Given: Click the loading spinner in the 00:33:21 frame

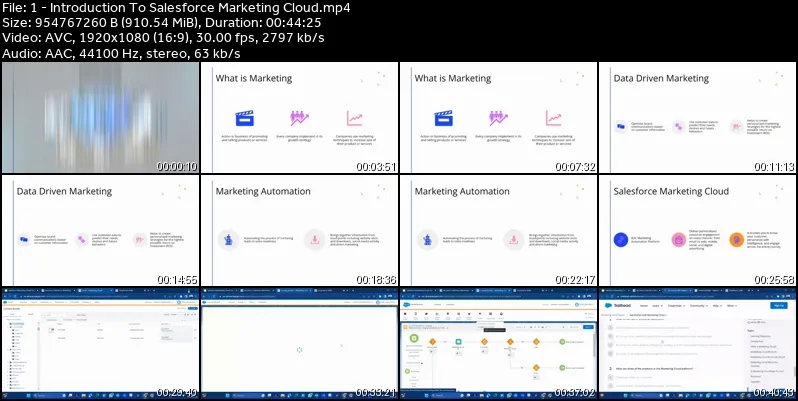Looking at the screenshot, I should pyautogui.click(x=299, y=350).
